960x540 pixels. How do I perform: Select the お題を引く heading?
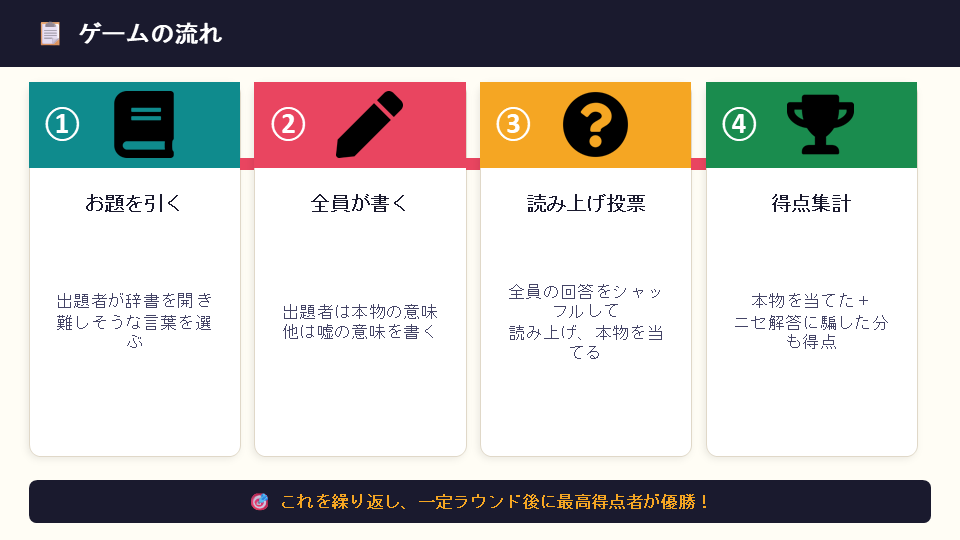tap(134, 204)
